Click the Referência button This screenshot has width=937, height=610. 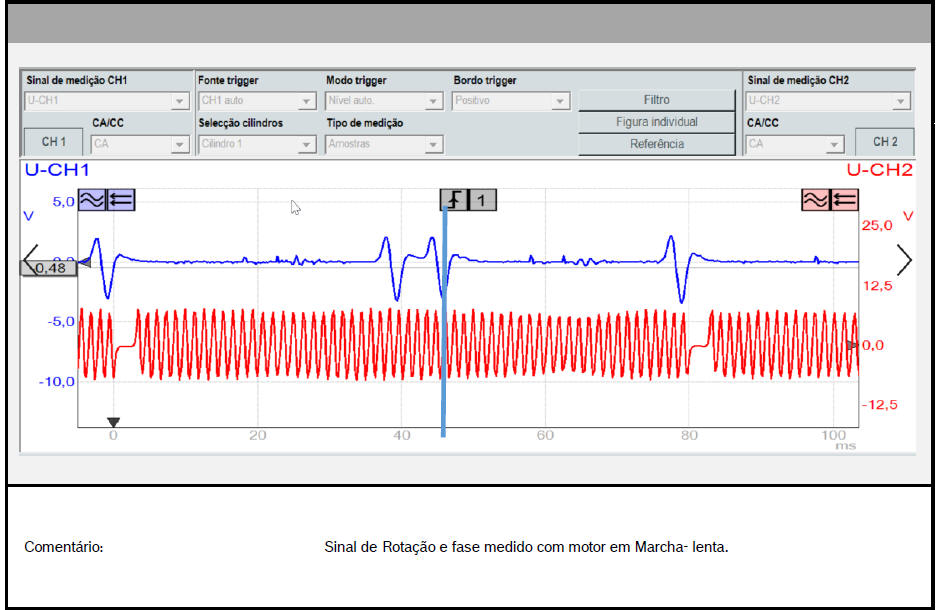(657, 144)
